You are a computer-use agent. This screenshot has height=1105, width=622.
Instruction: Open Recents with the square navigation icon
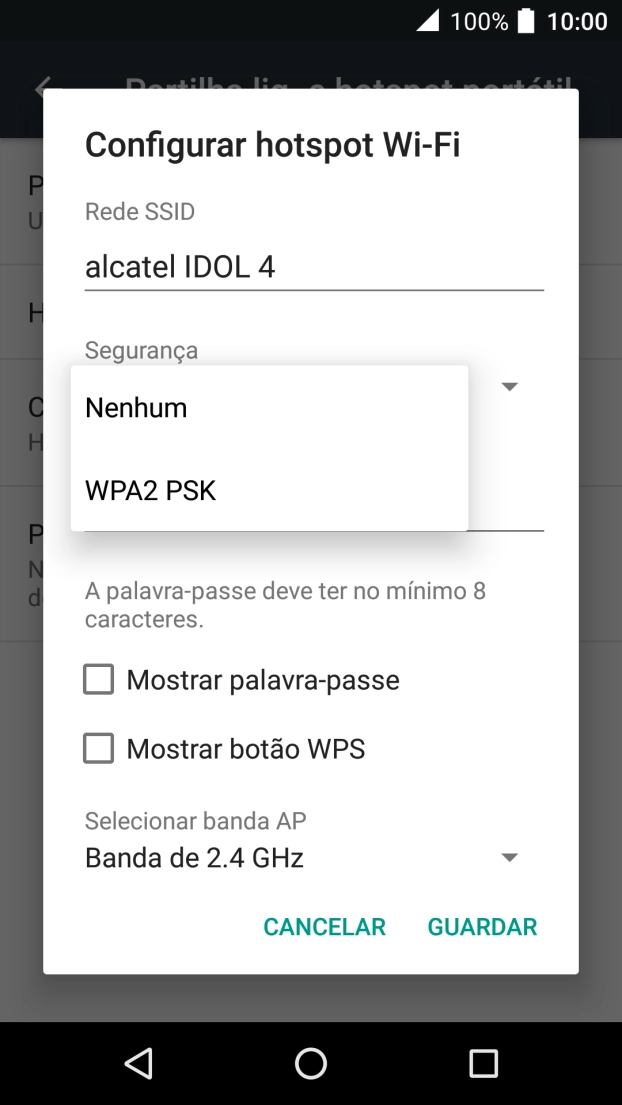pos(482,1063)
